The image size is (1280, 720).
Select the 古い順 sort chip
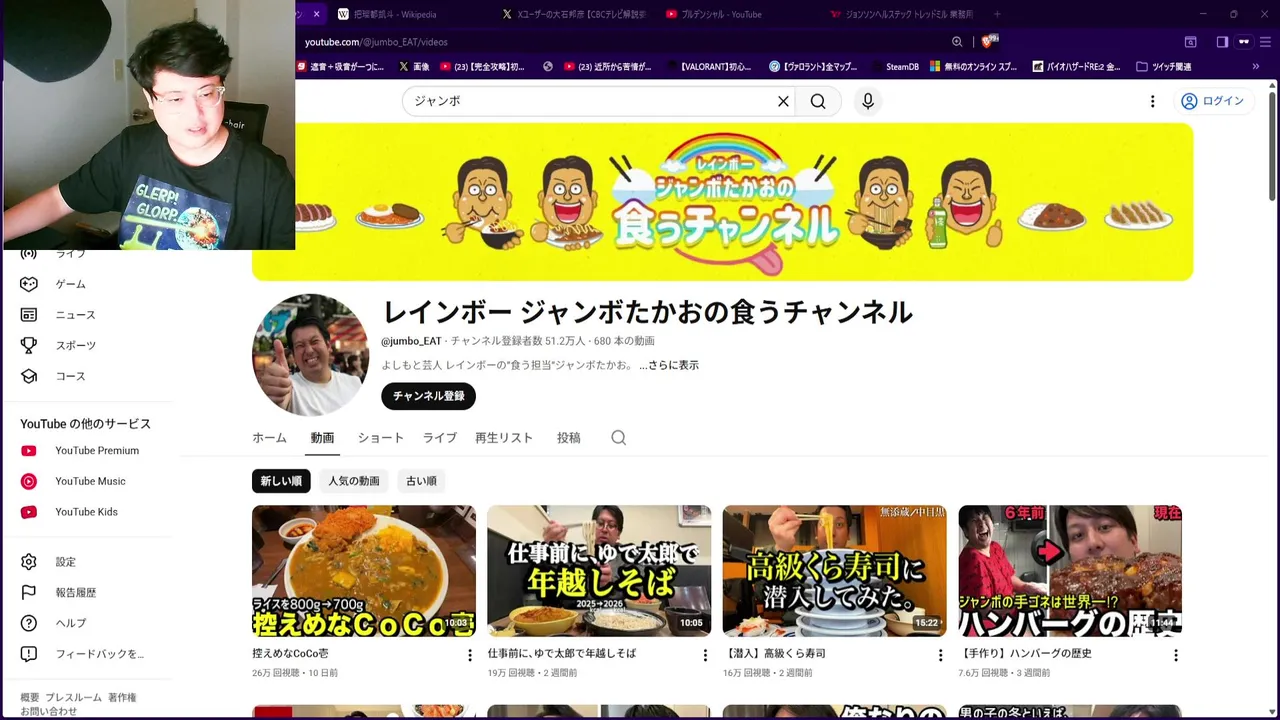tap(421, 481)
